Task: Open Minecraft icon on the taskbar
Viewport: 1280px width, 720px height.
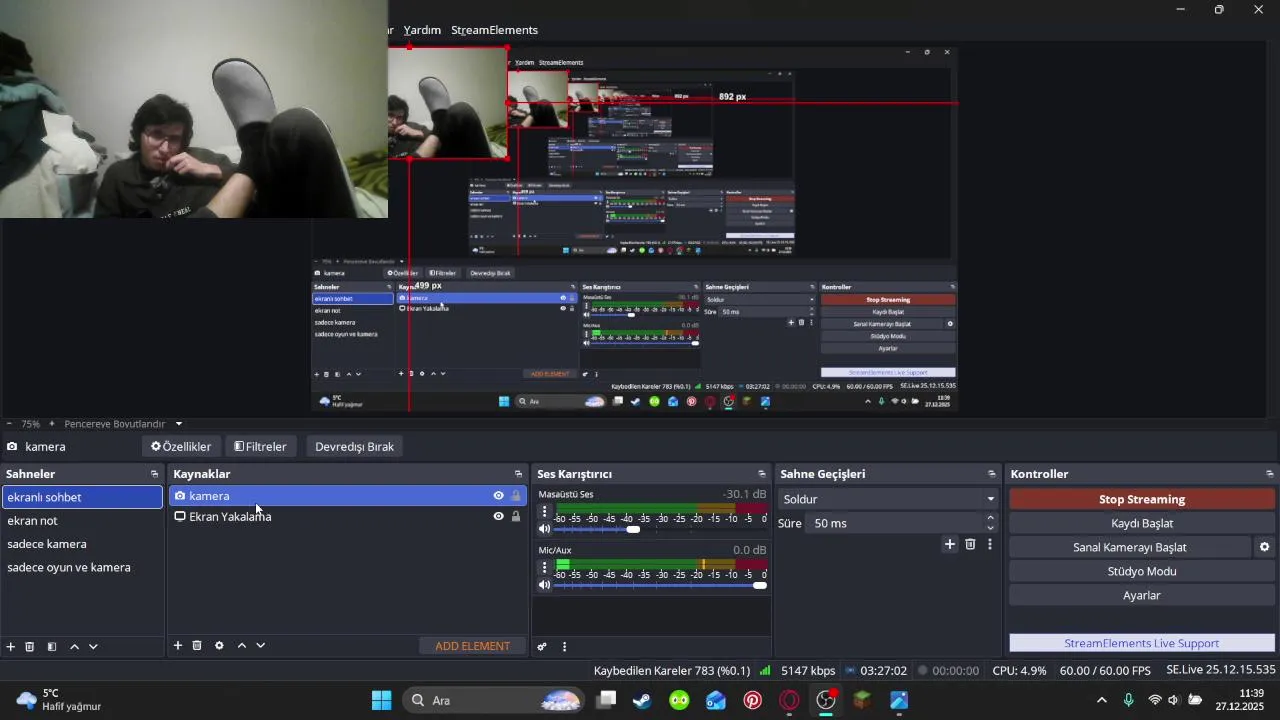Action: (x=862, y=700)
